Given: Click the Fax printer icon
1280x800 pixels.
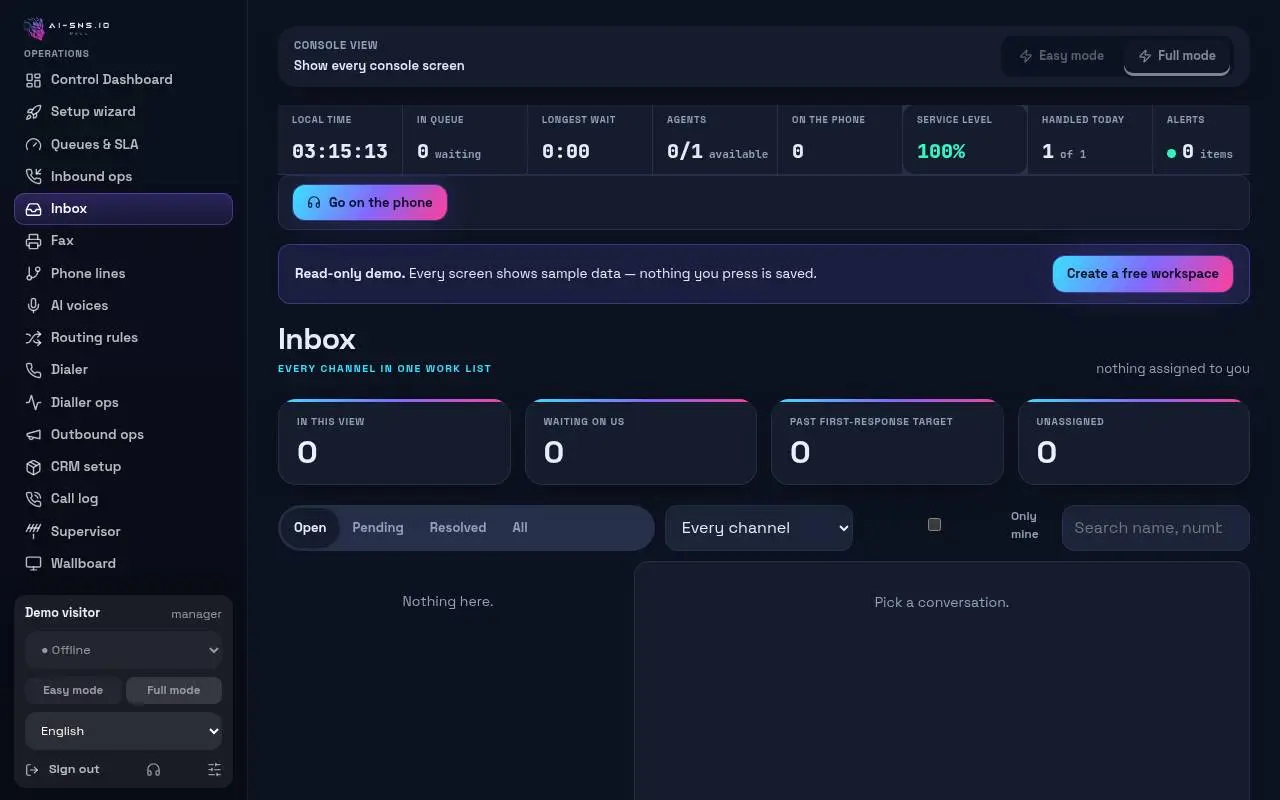Looking at the screenshot, I should (33, 241).
